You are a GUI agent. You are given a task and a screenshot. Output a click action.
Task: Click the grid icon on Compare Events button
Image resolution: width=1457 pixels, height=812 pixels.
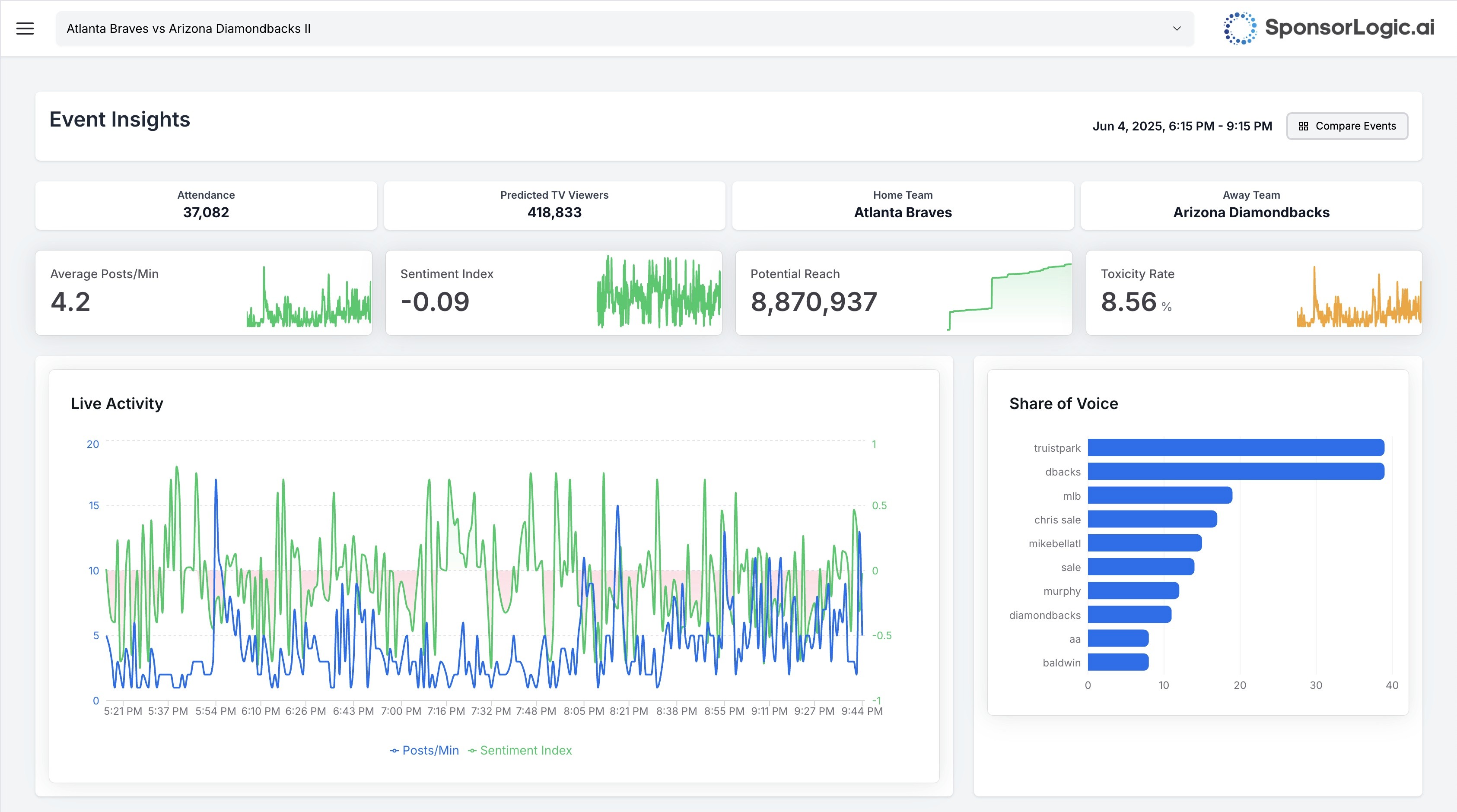coord(1304,126)
